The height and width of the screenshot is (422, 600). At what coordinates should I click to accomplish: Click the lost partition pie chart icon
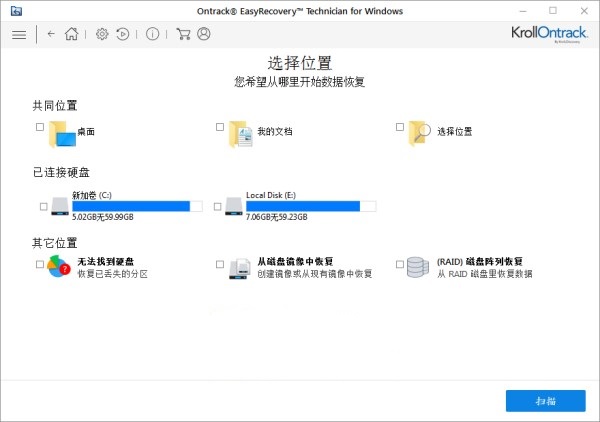click(59, 267)
